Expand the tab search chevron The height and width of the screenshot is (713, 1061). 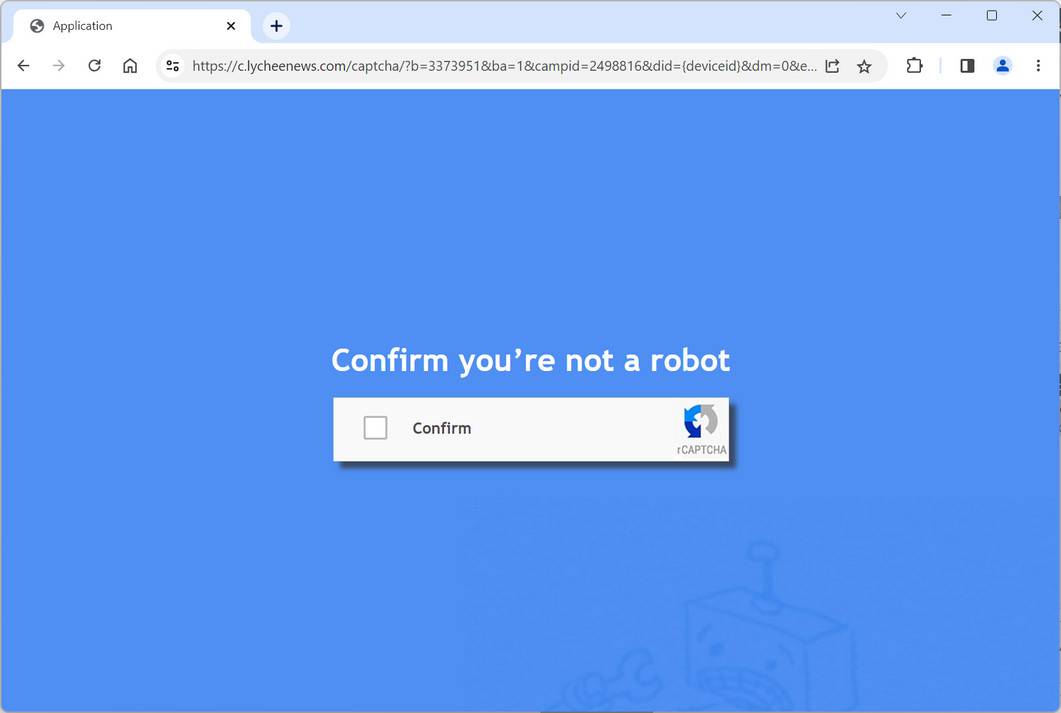(x=901, y=15)
